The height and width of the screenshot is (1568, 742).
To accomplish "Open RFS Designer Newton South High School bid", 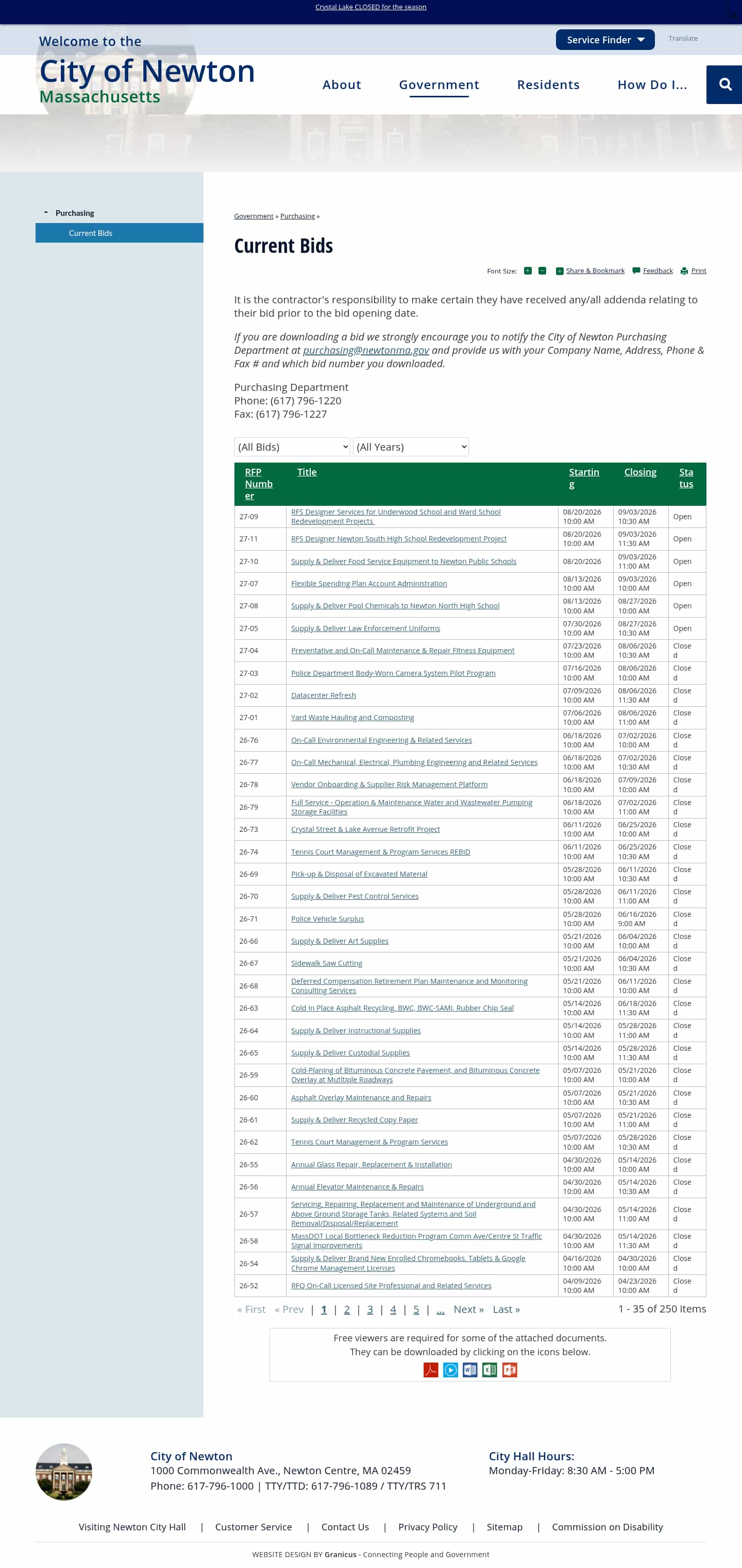I will coord(399,539).
